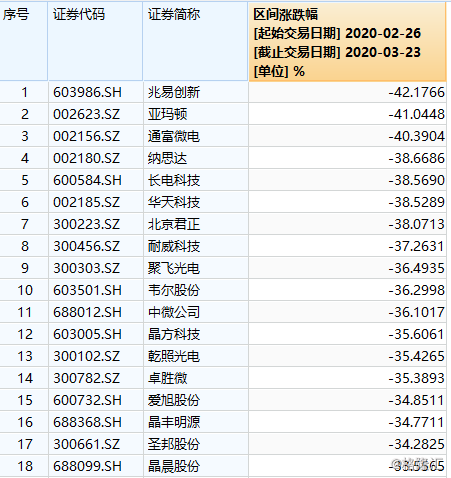Click the name 通富微电
451x478 pixels.
[x=174, y=136]
